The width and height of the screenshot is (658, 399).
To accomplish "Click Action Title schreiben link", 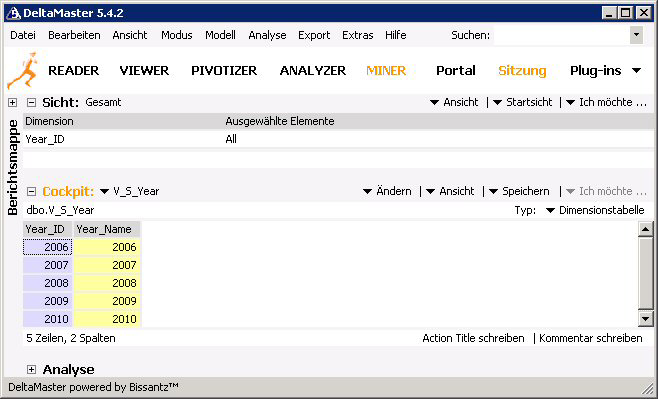I will 473,338.
